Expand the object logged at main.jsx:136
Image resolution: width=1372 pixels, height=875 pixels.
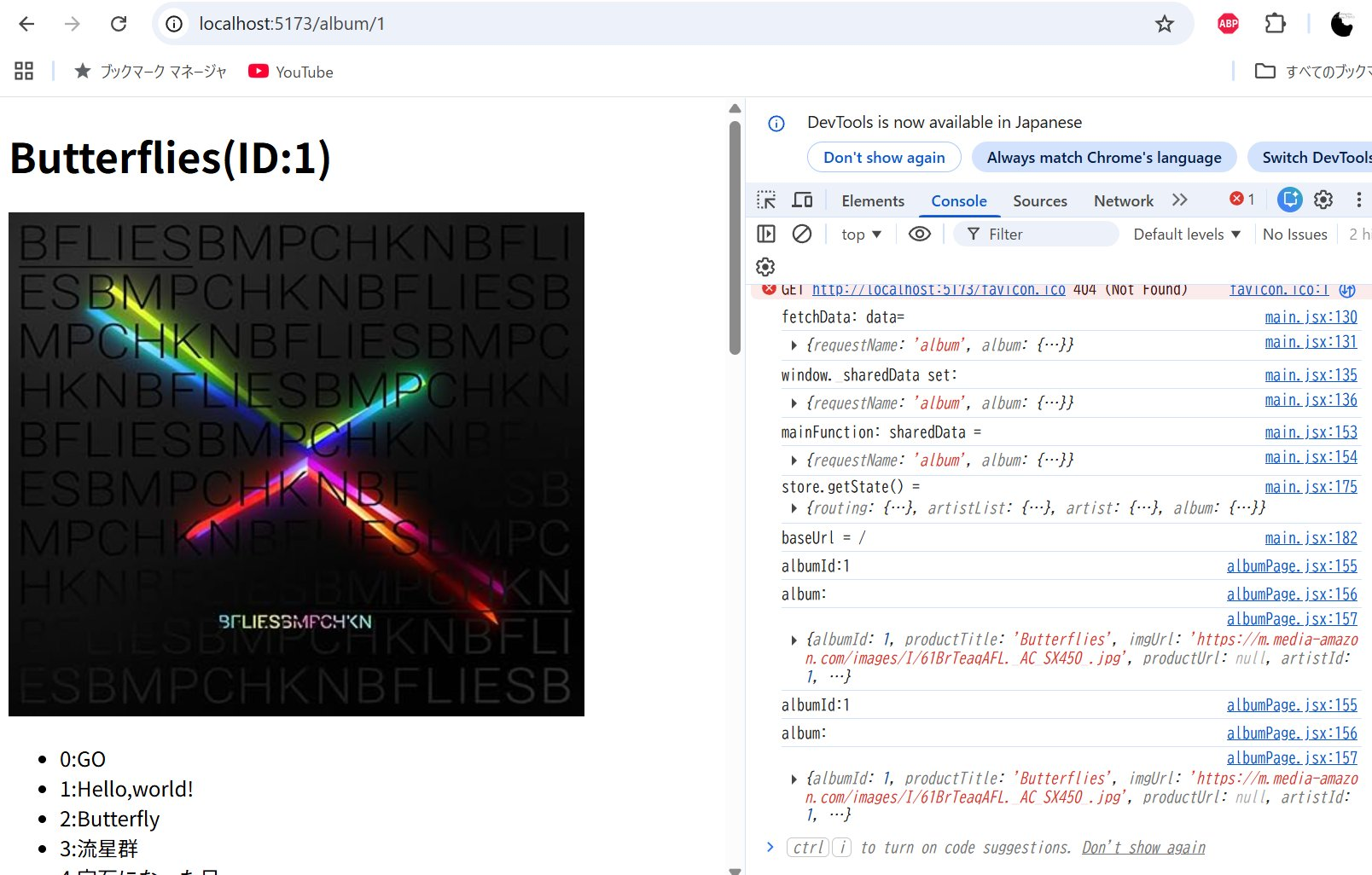pyautogui.click(x=794, y=403)
